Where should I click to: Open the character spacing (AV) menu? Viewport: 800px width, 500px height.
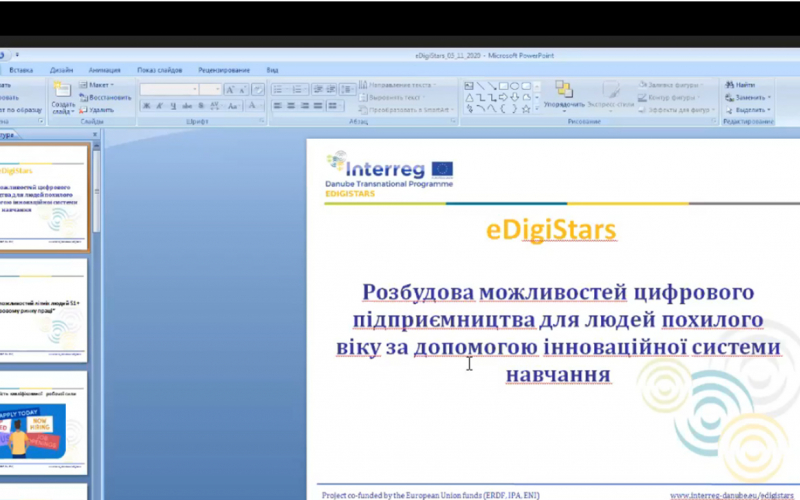click(x=215, y=106)
